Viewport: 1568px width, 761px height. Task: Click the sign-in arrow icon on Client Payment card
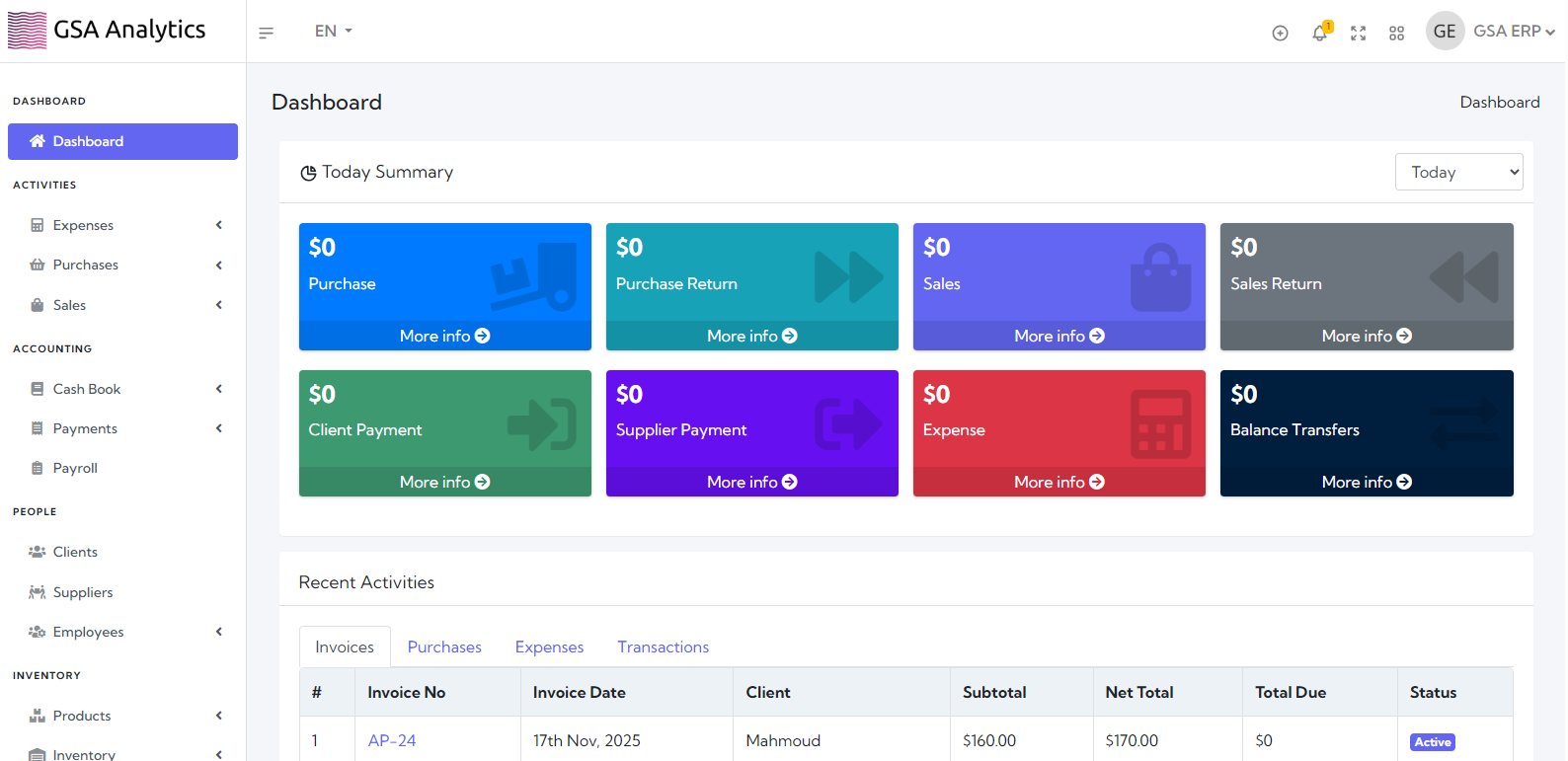(541, 424)
